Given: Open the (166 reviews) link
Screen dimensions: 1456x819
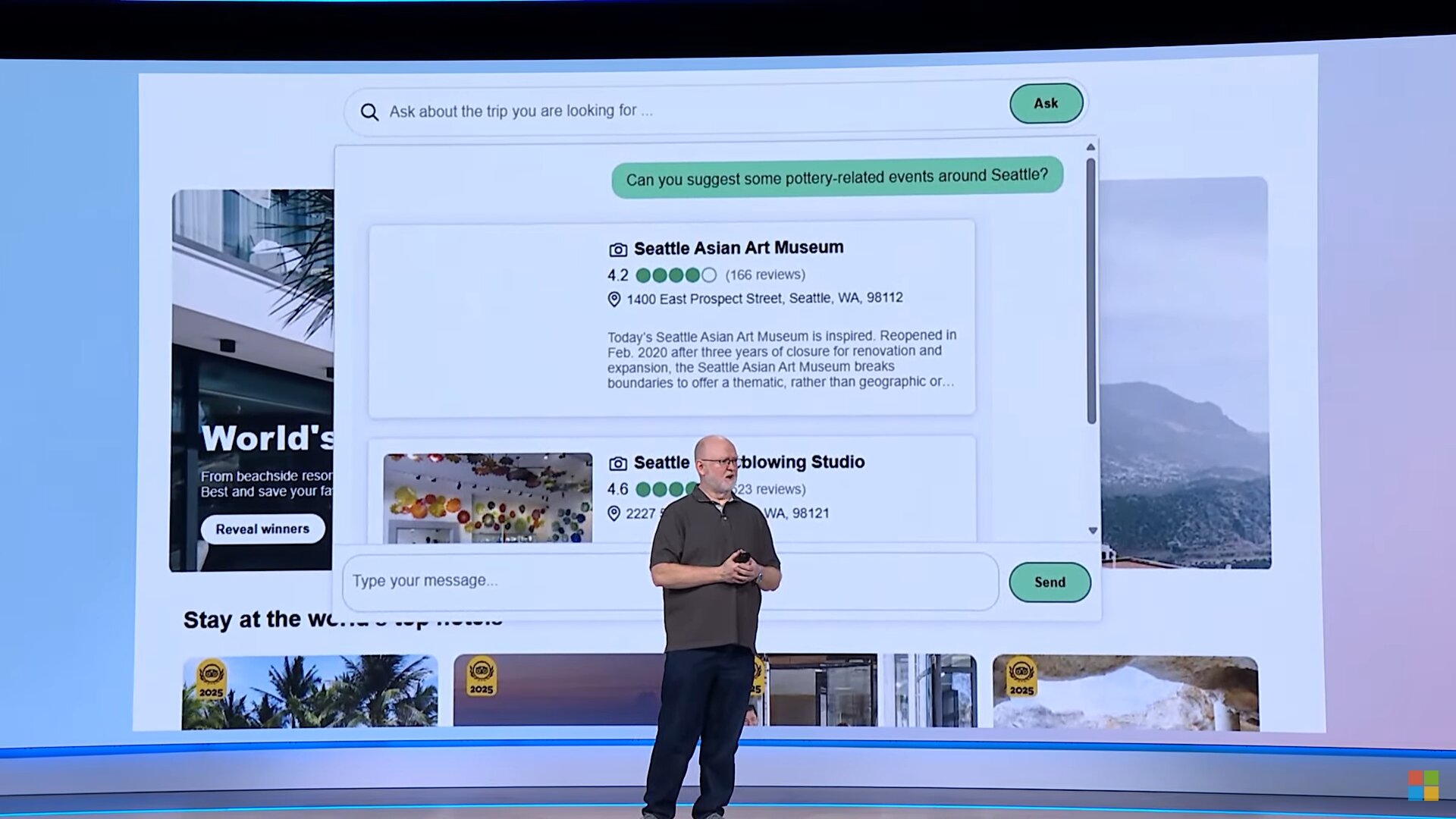Looking at the screenshot, I should pos(765,275).
